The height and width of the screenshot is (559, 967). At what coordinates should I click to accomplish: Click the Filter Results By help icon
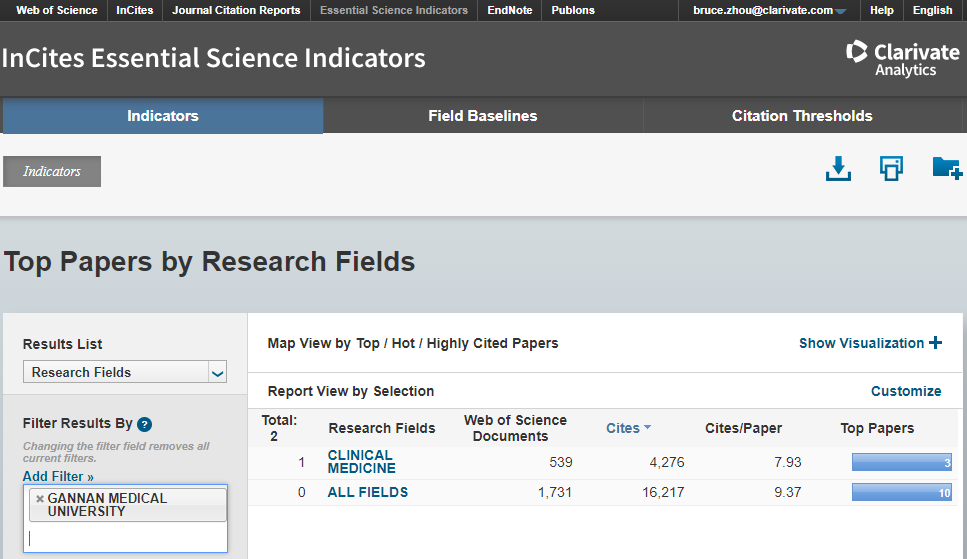(x=144, y=424)
